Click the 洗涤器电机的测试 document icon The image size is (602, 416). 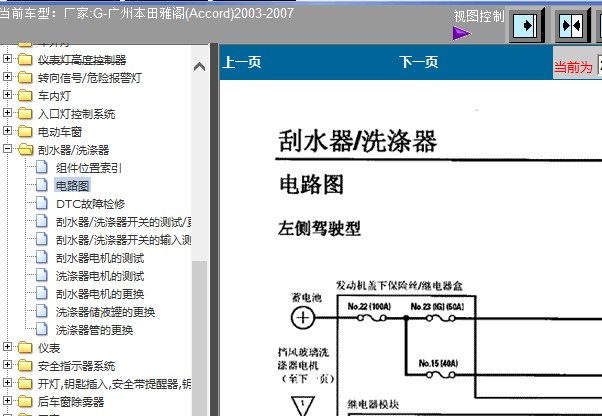pos(42,275)
